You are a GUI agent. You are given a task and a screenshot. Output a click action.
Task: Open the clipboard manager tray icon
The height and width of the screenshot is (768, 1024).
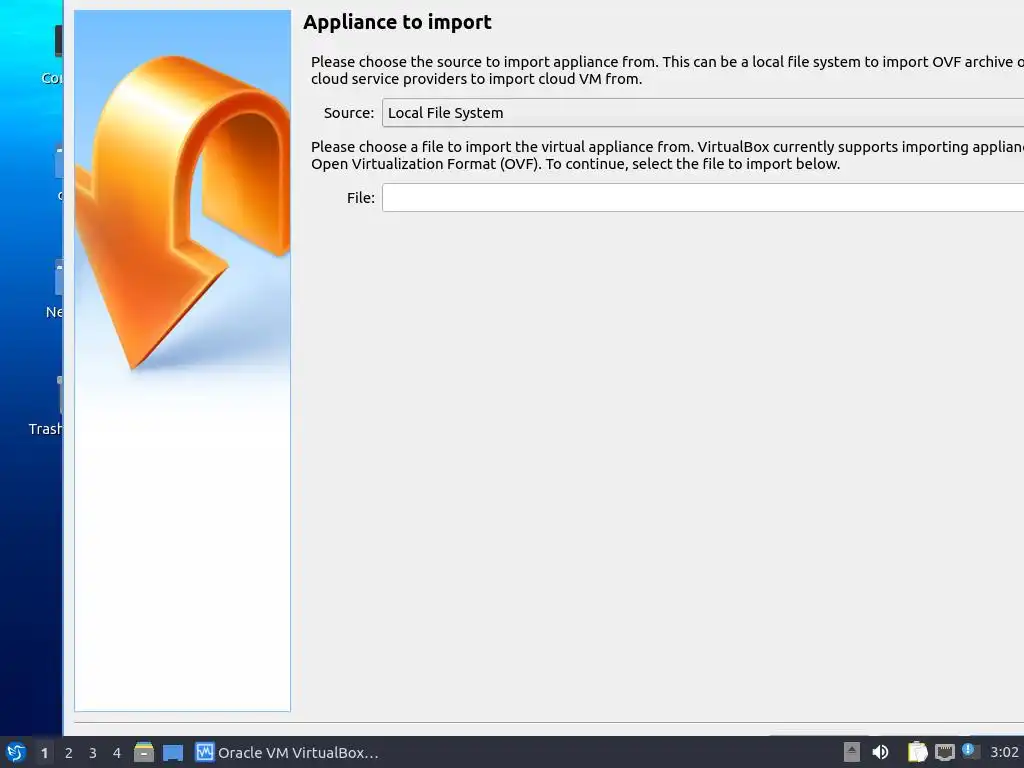[917, 752]
